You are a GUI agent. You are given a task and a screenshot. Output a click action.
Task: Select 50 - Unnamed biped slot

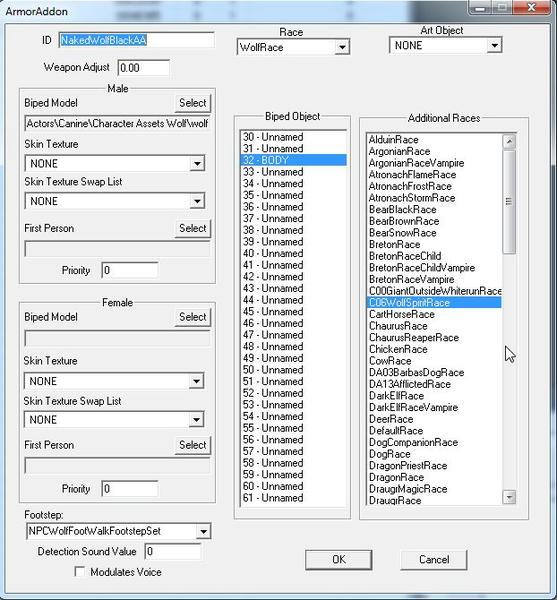coord(293,370)
